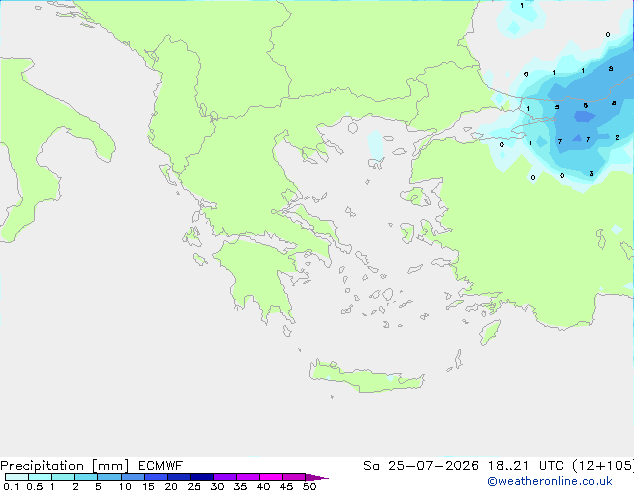The width and height of the screenshot is (634, 490).
Task: Click the 10–15 mm blue legend swatch
Action: [132, 477]
